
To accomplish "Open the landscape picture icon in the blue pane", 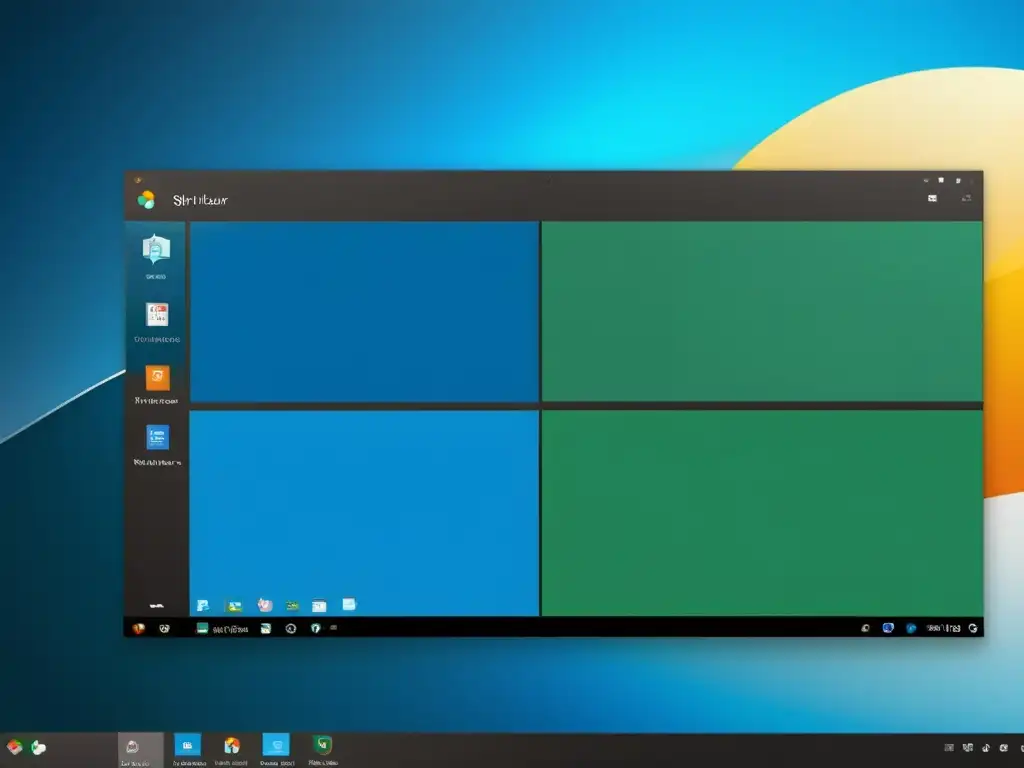I will [234, 606].
